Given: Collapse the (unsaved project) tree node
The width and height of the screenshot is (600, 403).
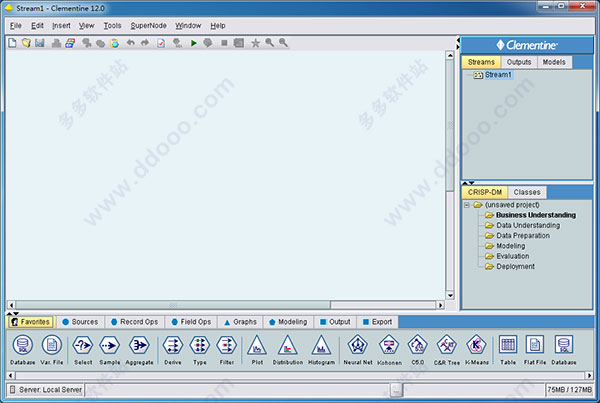Looking at the screenshot, I should 467,205.
